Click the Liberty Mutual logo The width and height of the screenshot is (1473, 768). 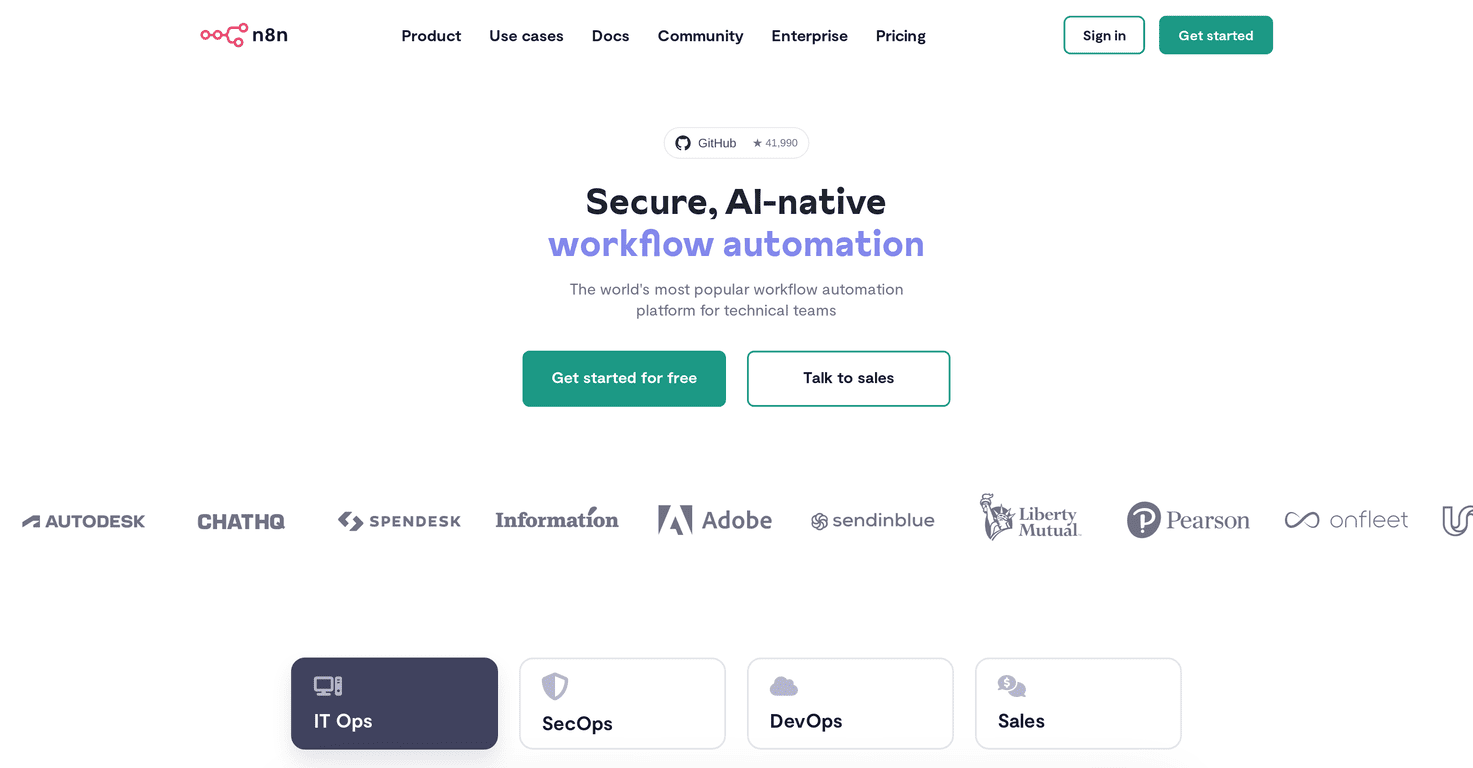point(1030,517)
